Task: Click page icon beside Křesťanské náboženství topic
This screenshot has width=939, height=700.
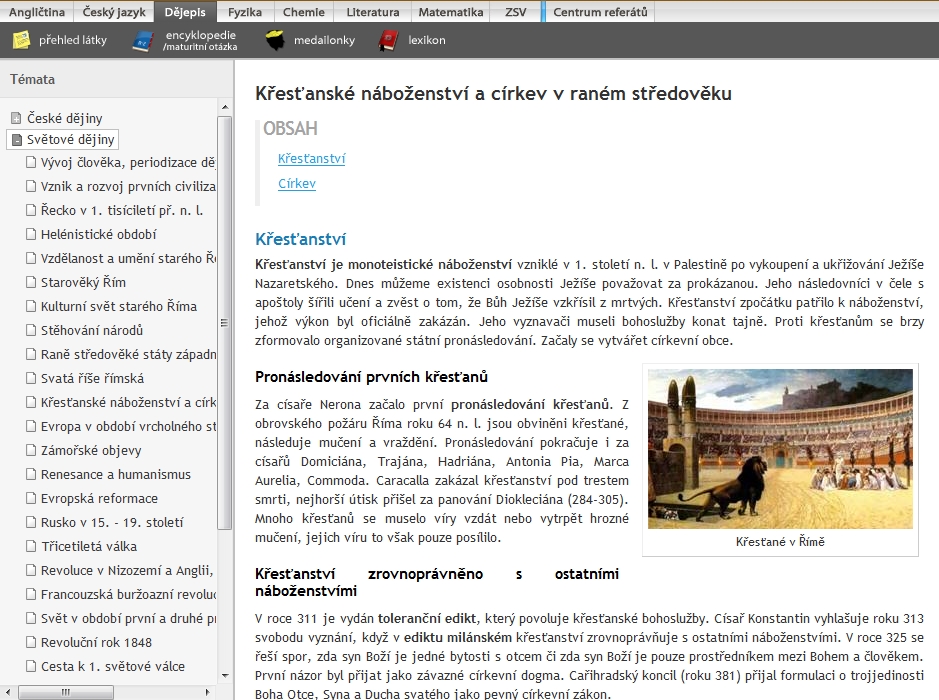Action: coord(31,402)
